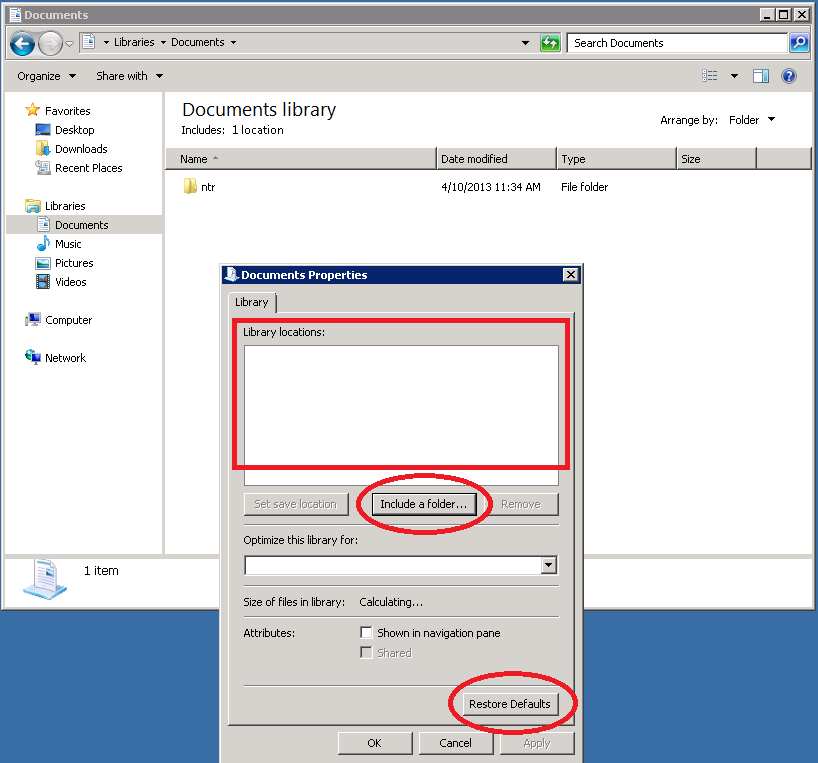Image resolution: width=818 pixels, height=763 pixels.
Task: Open the view options dropdown arrow
Action: pyautogui.click(x=734, y=76)
